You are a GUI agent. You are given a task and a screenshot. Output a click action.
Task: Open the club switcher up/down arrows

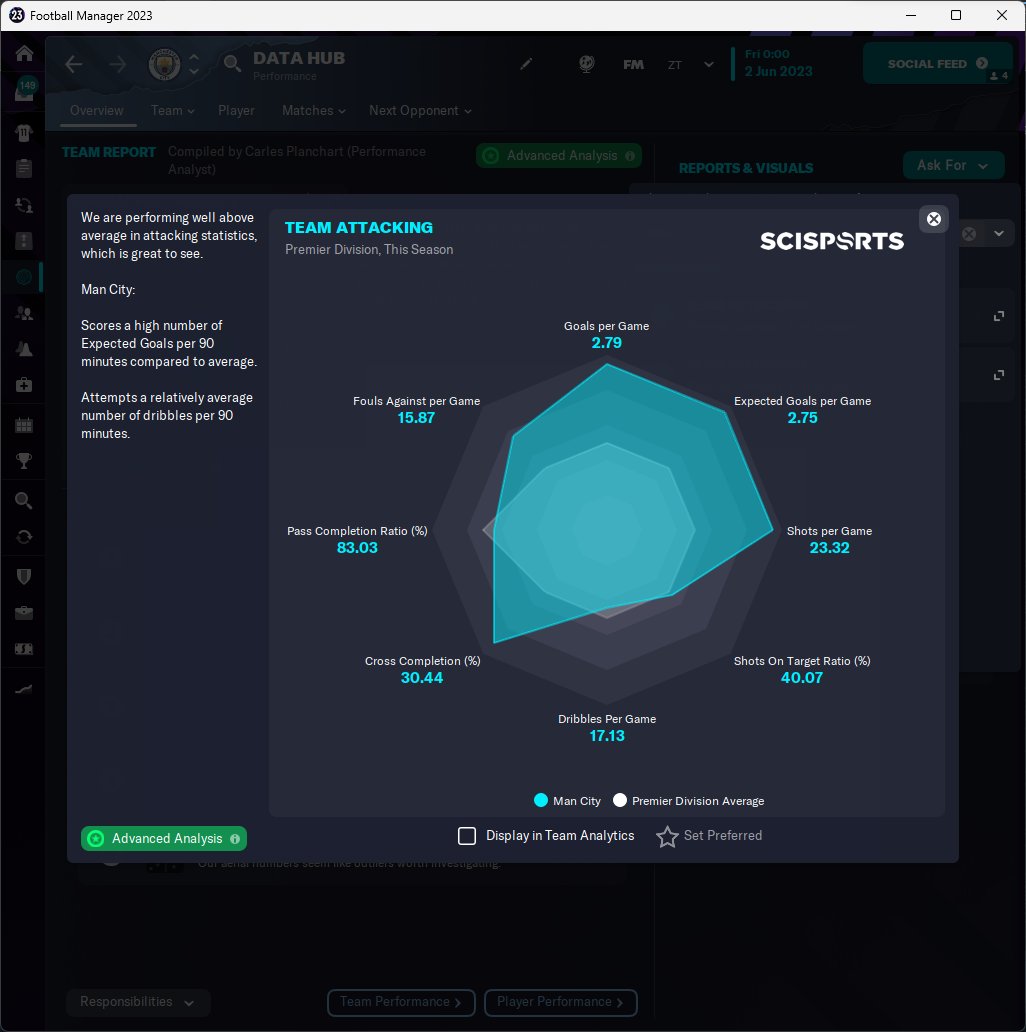pyautogui.click(x=194, y=64)
